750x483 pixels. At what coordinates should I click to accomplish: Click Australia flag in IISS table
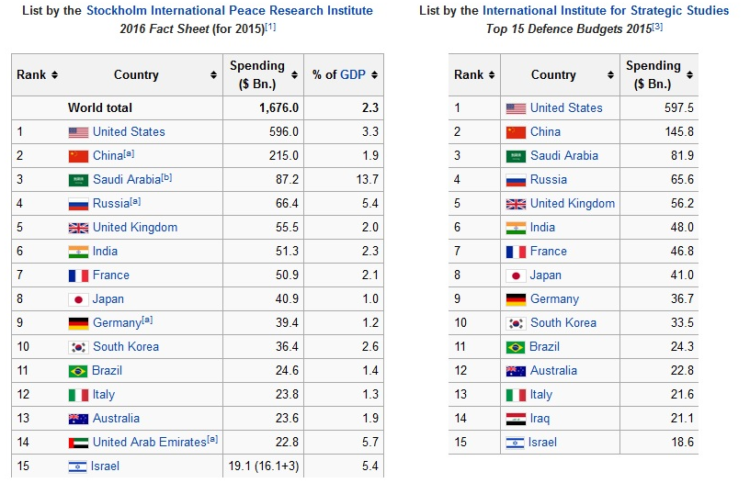coord(516,371)
